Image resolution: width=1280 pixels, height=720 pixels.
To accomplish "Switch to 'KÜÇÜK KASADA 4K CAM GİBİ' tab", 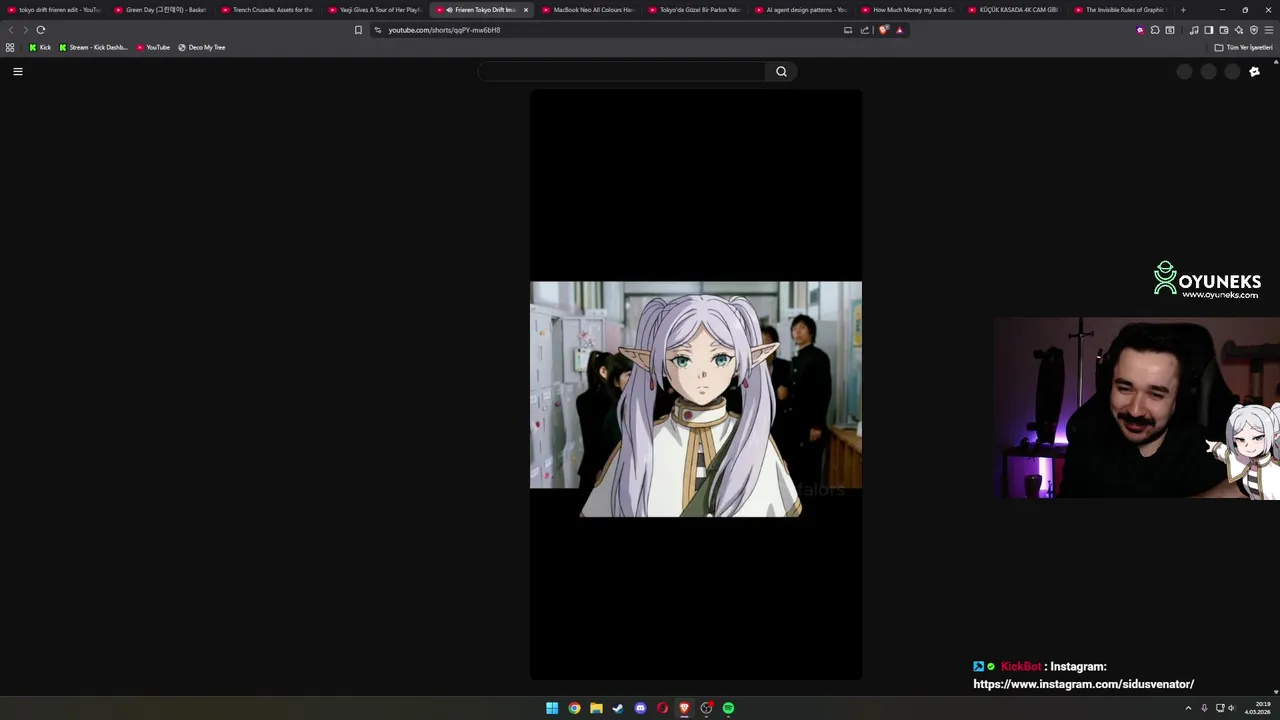I will point(1015,10).
